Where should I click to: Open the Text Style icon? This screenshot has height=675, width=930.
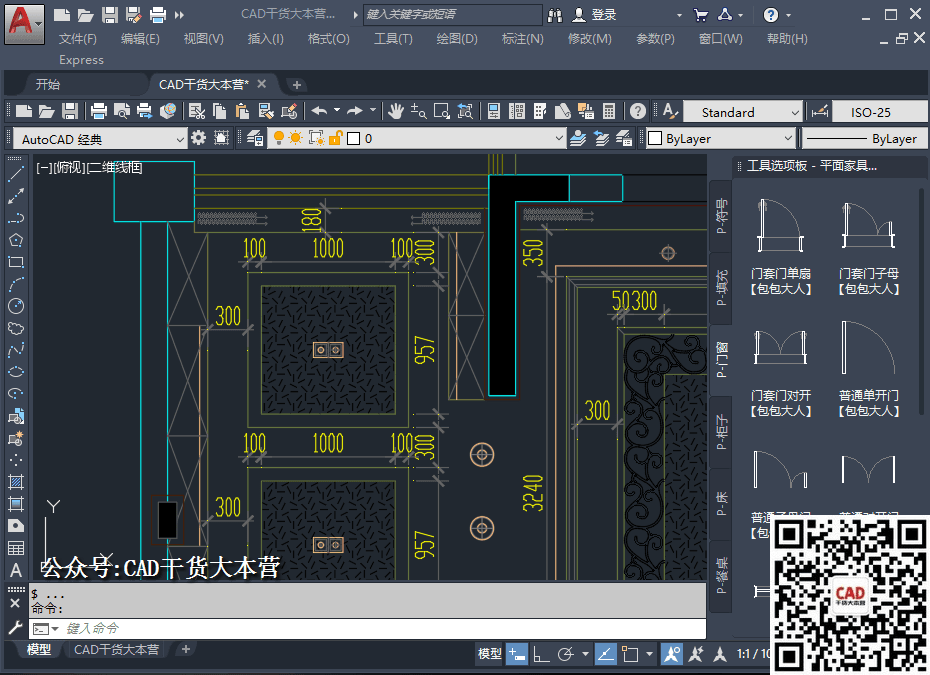(x=670, y=111)
